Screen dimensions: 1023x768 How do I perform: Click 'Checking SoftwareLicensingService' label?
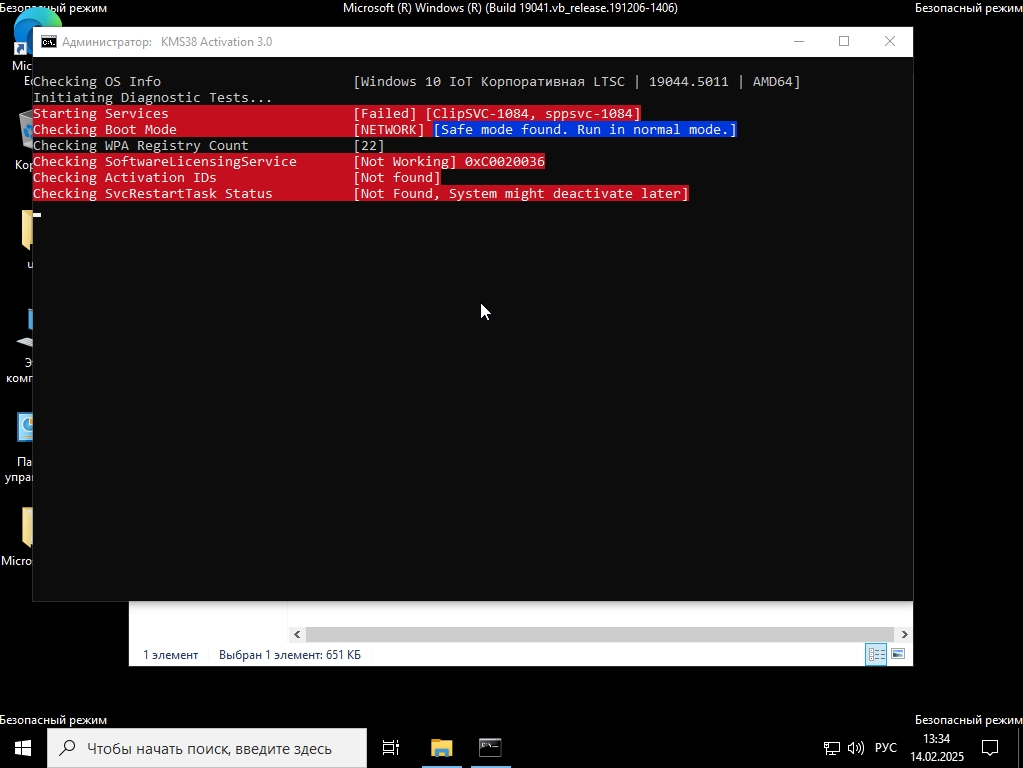click(165, 162)
